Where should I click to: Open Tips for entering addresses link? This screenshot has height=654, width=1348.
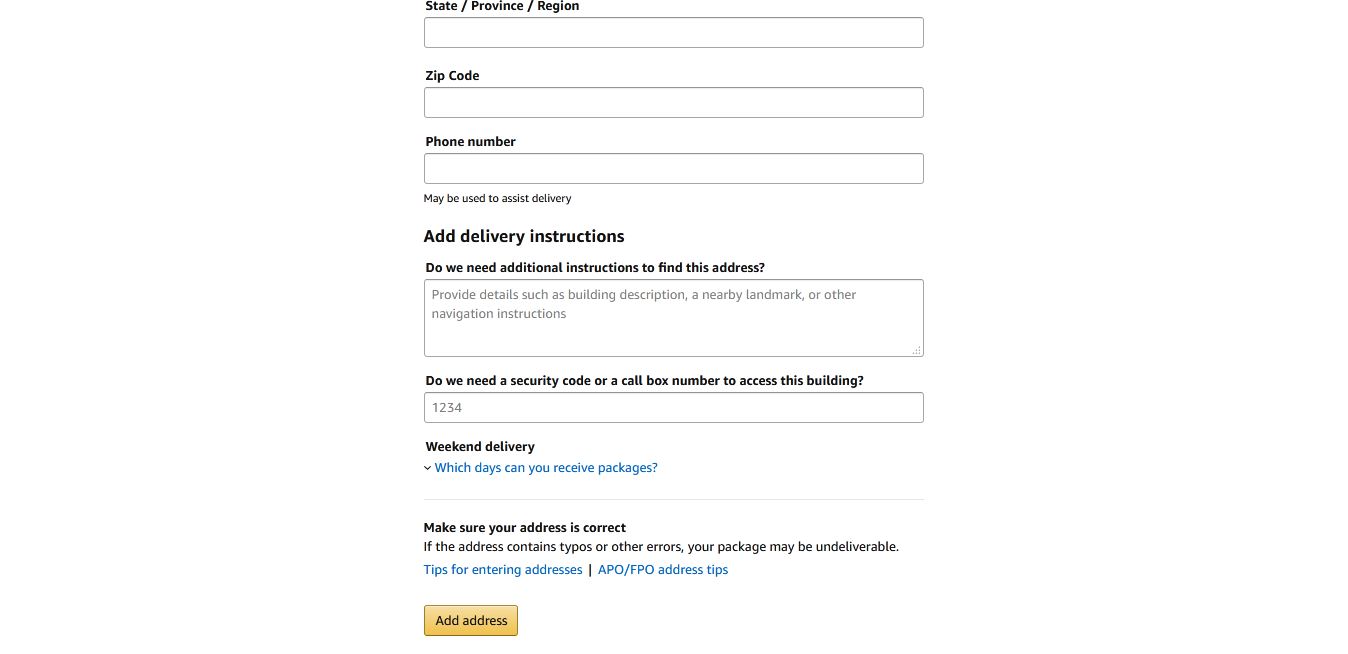click(x=503, y=570)
